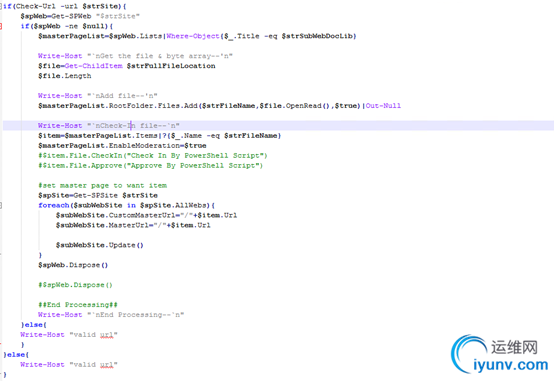Click $masterPageList.EnableModeration=$true line
The height and width of the screenshot is (381, 554).
tap(122, 146)
